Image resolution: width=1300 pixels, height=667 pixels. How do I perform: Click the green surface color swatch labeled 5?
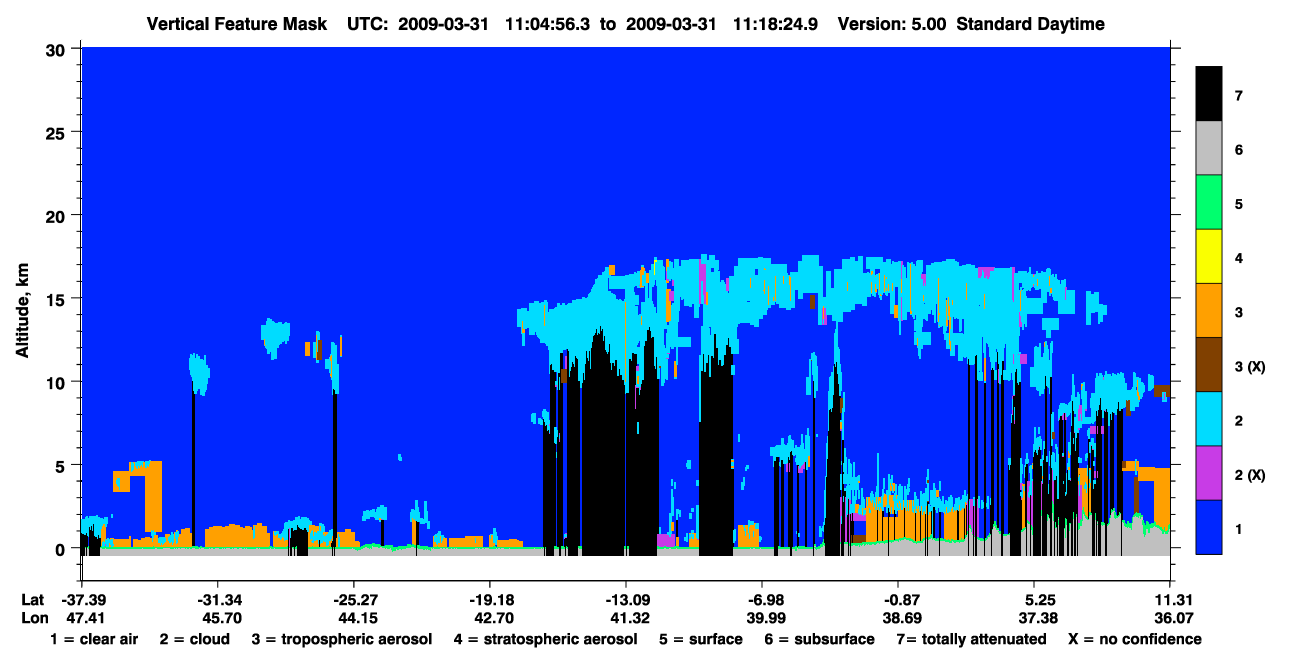coord(1209,202)
